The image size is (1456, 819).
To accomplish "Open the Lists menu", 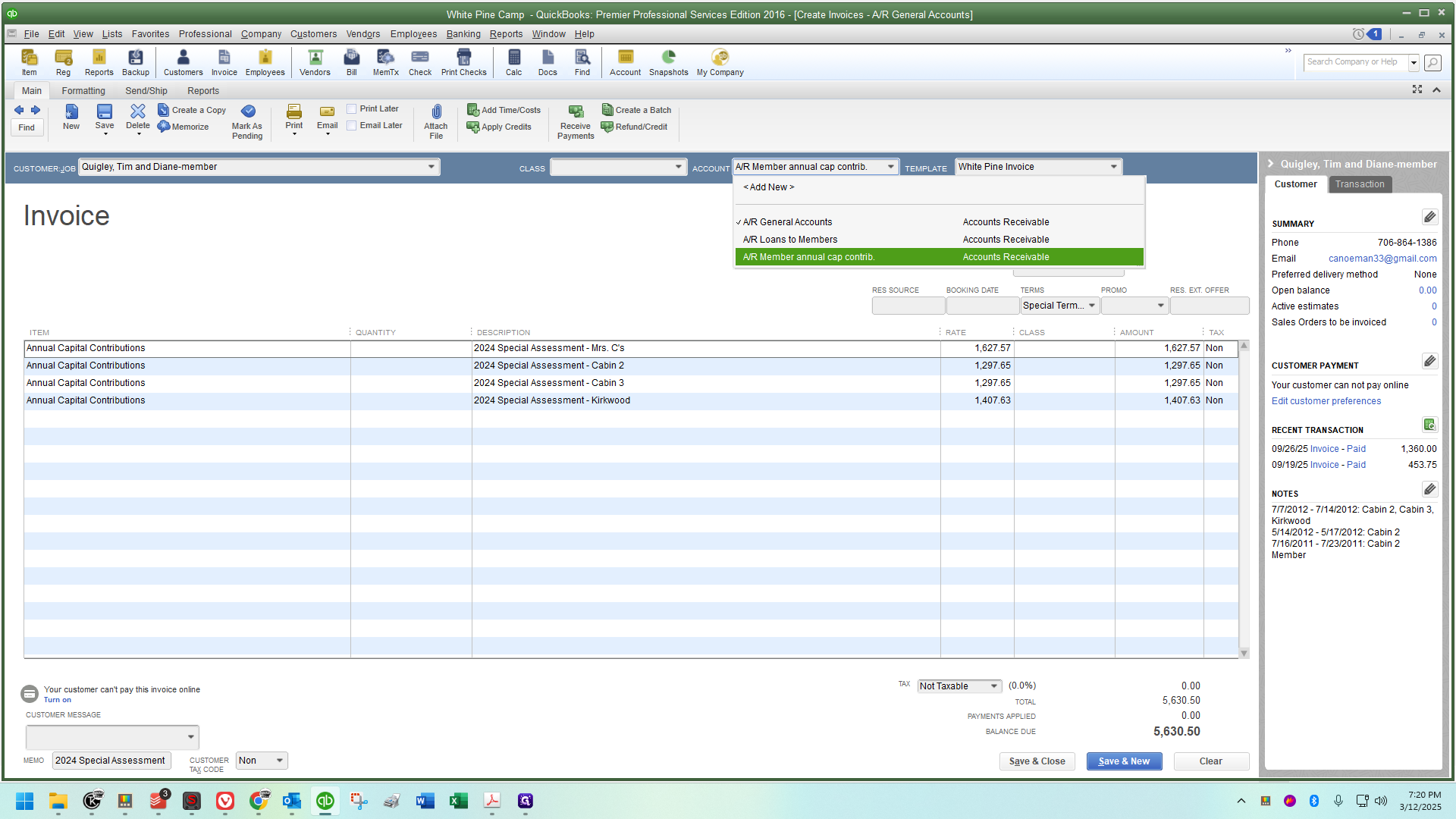I will pyautogui.click(x=112, y=34).
